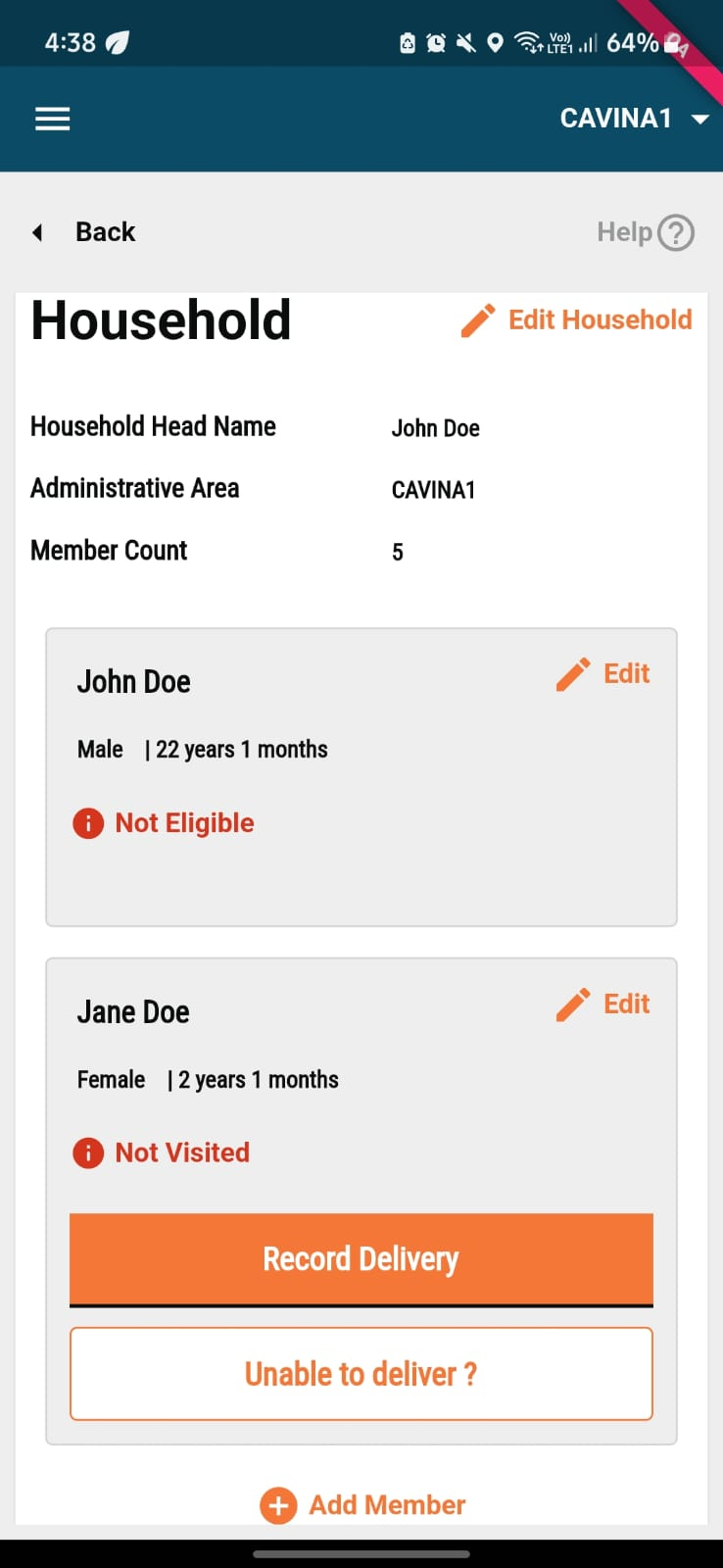Open the Help text link
This screenshot has width=723, height=1568.
click(624, 232)
